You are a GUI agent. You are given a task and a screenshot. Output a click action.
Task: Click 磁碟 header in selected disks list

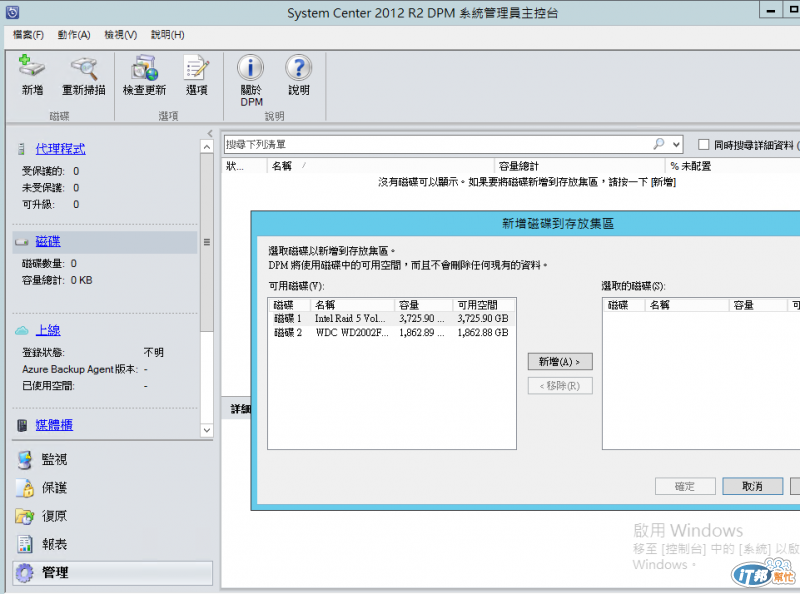(624, 305)
